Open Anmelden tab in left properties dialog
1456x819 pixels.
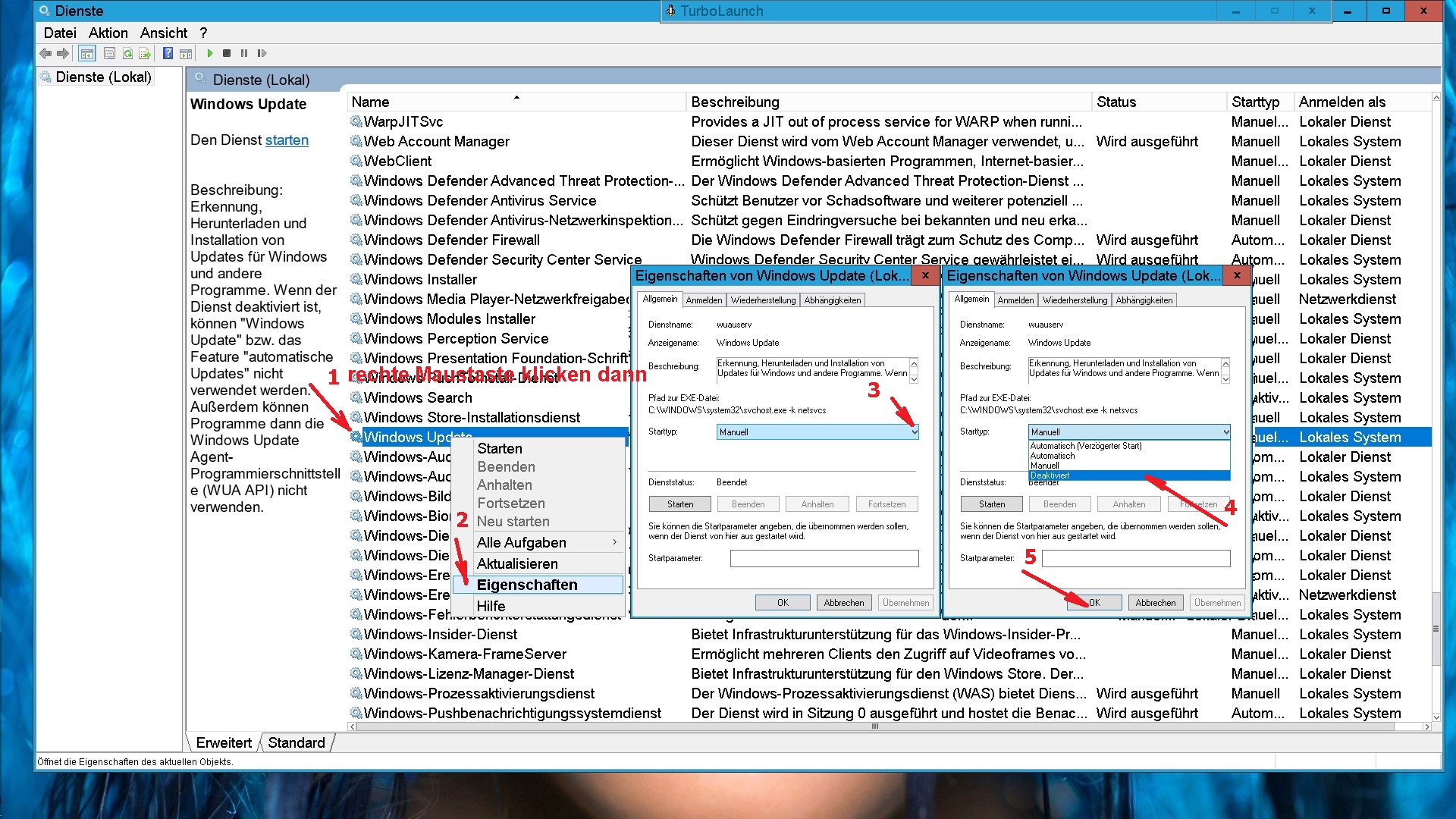(704, 300)
